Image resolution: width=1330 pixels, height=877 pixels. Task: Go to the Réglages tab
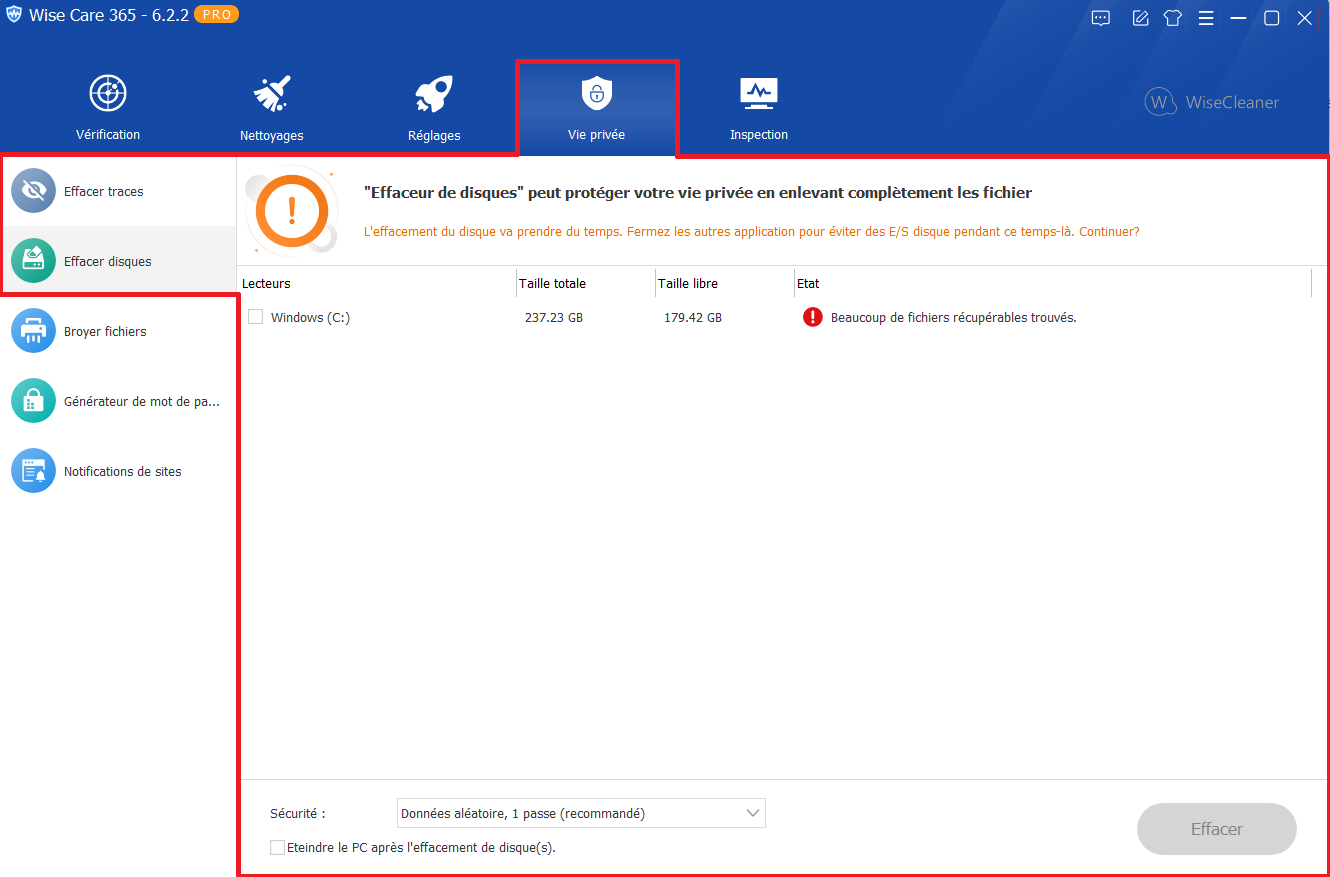pyautogui.click(x=434, y=108)
